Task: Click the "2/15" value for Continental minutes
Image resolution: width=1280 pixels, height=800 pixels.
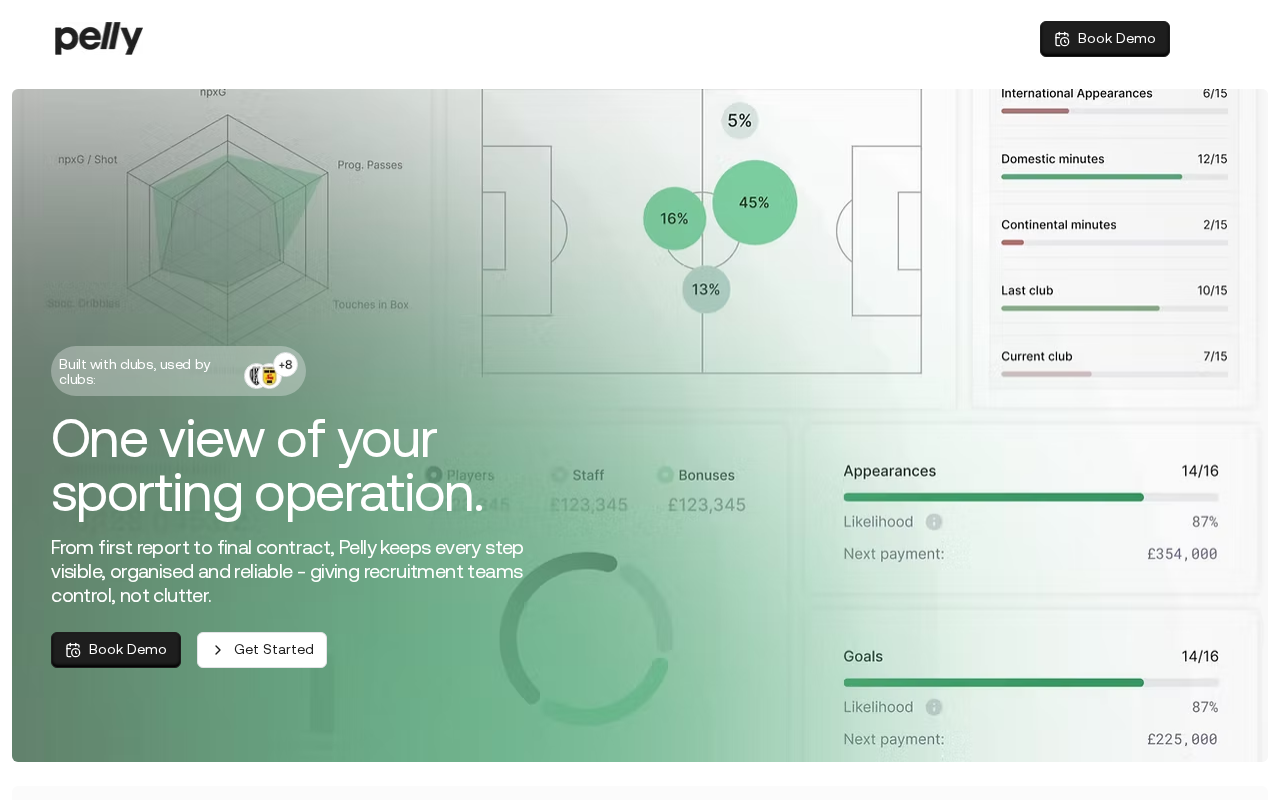Action: [1215, 225]
